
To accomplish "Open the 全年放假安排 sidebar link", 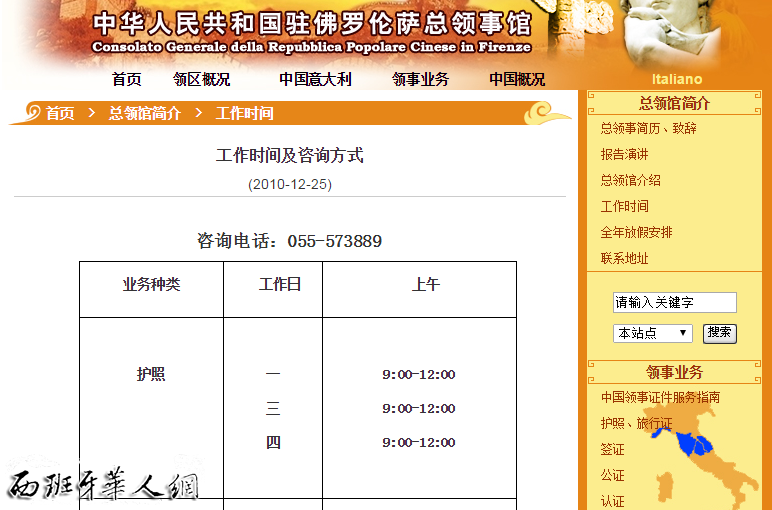I will [636, 232].
